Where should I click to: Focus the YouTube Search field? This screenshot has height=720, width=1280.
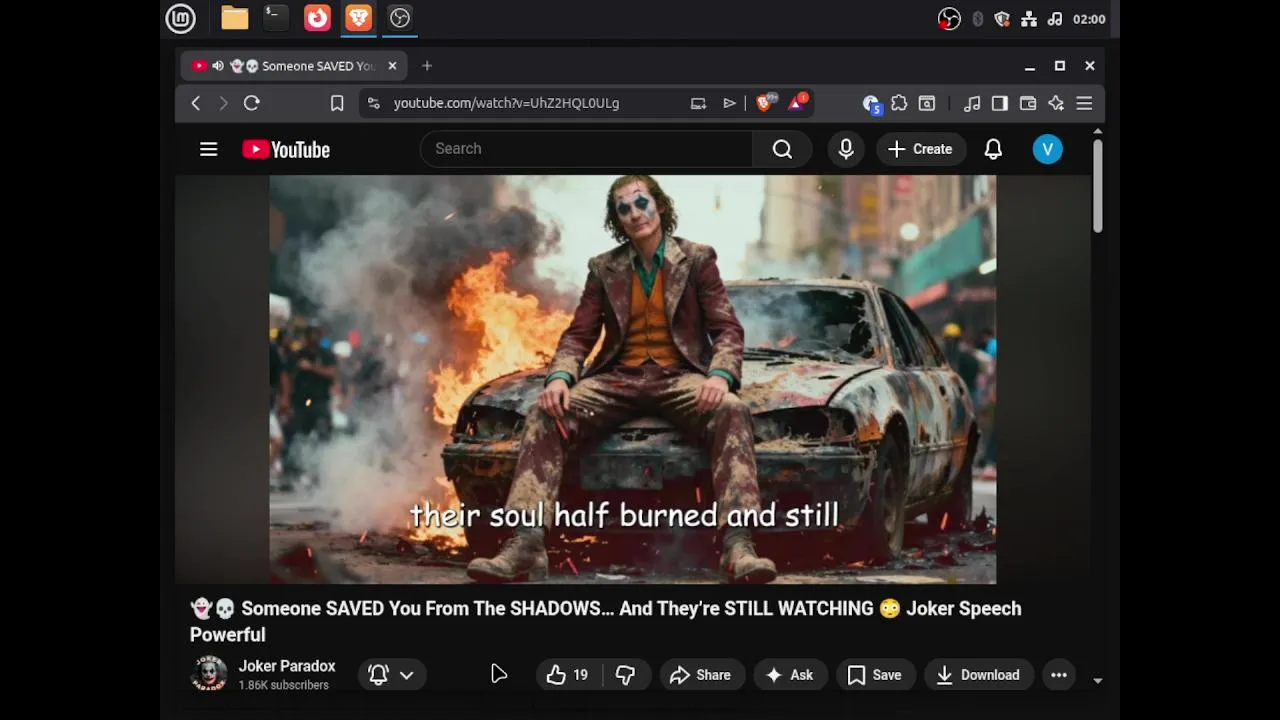pos(586,149)
